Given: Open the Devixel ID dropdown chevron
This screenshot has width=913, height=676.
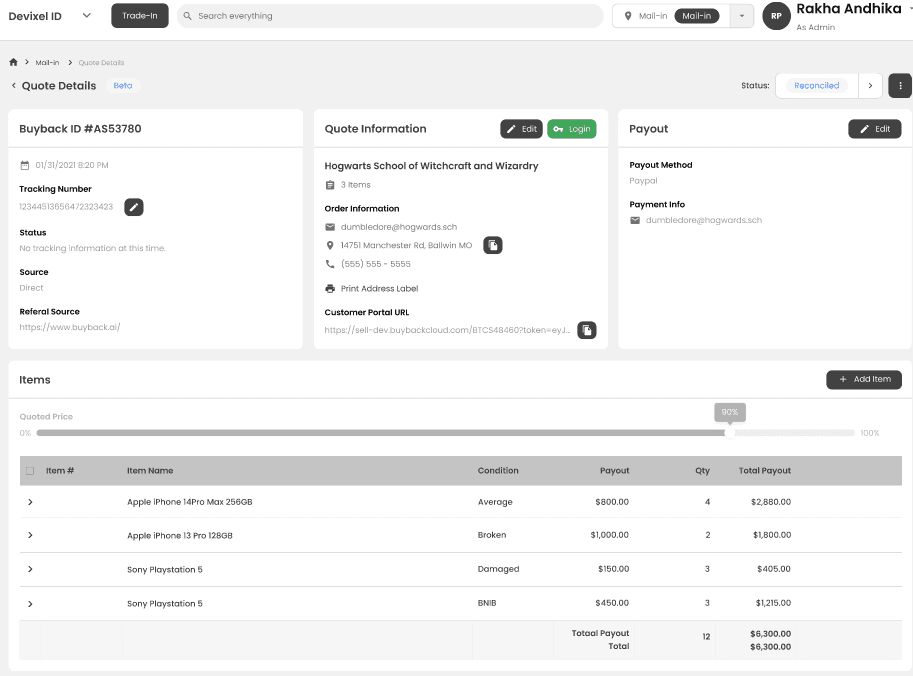Looking at the screenshot, I should [87, 16].
